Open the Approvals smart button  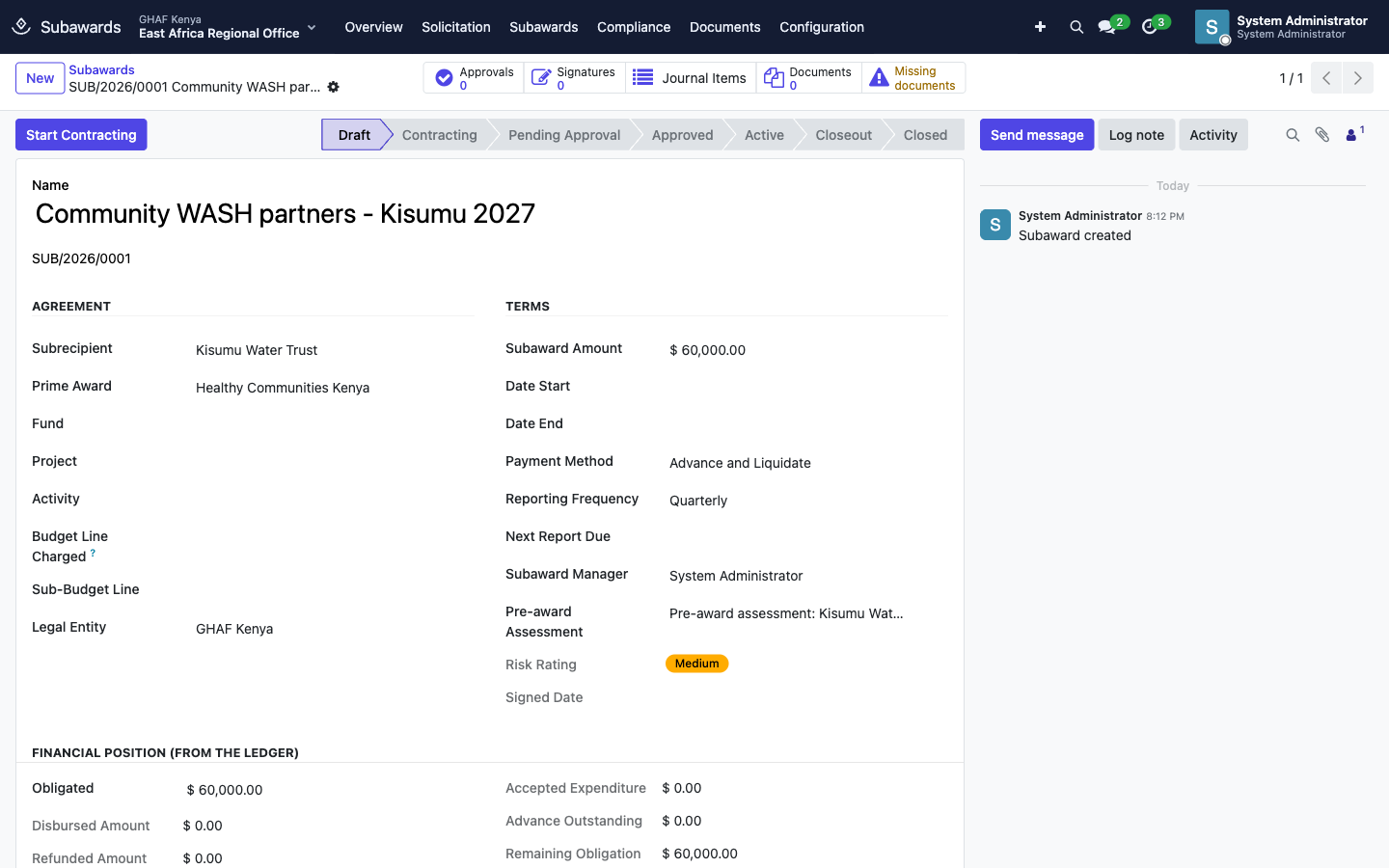pyautogui.click(x=474, y=78)
